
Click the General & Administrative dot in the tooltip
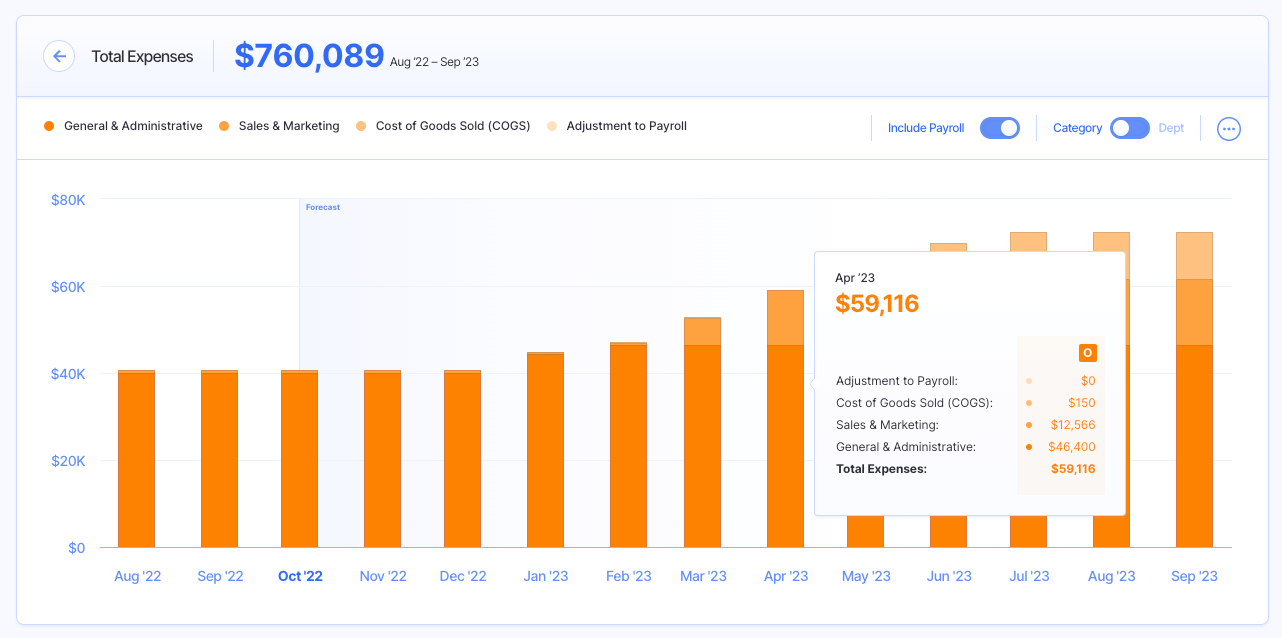[x=1029, y=446]
